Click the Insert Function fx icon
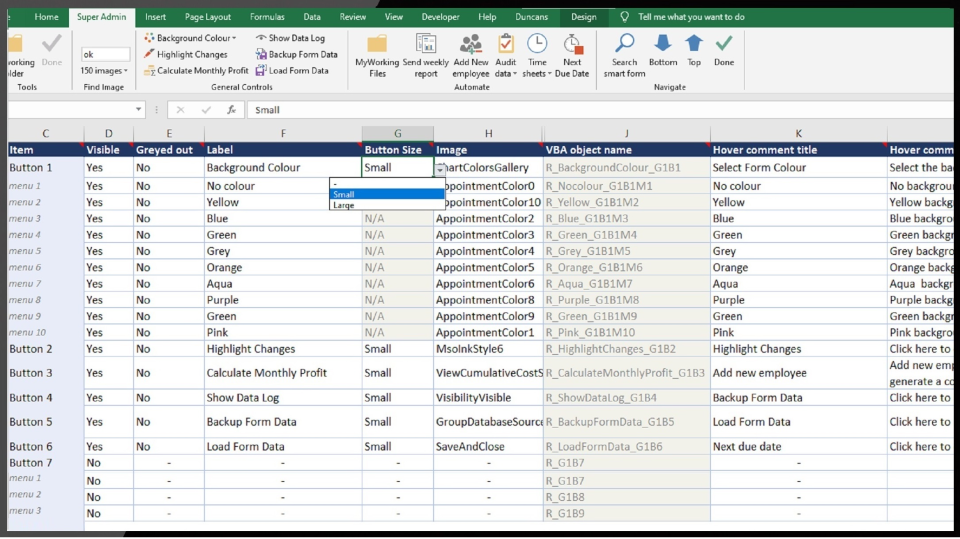The image size is (960, 539). [231, 110]
